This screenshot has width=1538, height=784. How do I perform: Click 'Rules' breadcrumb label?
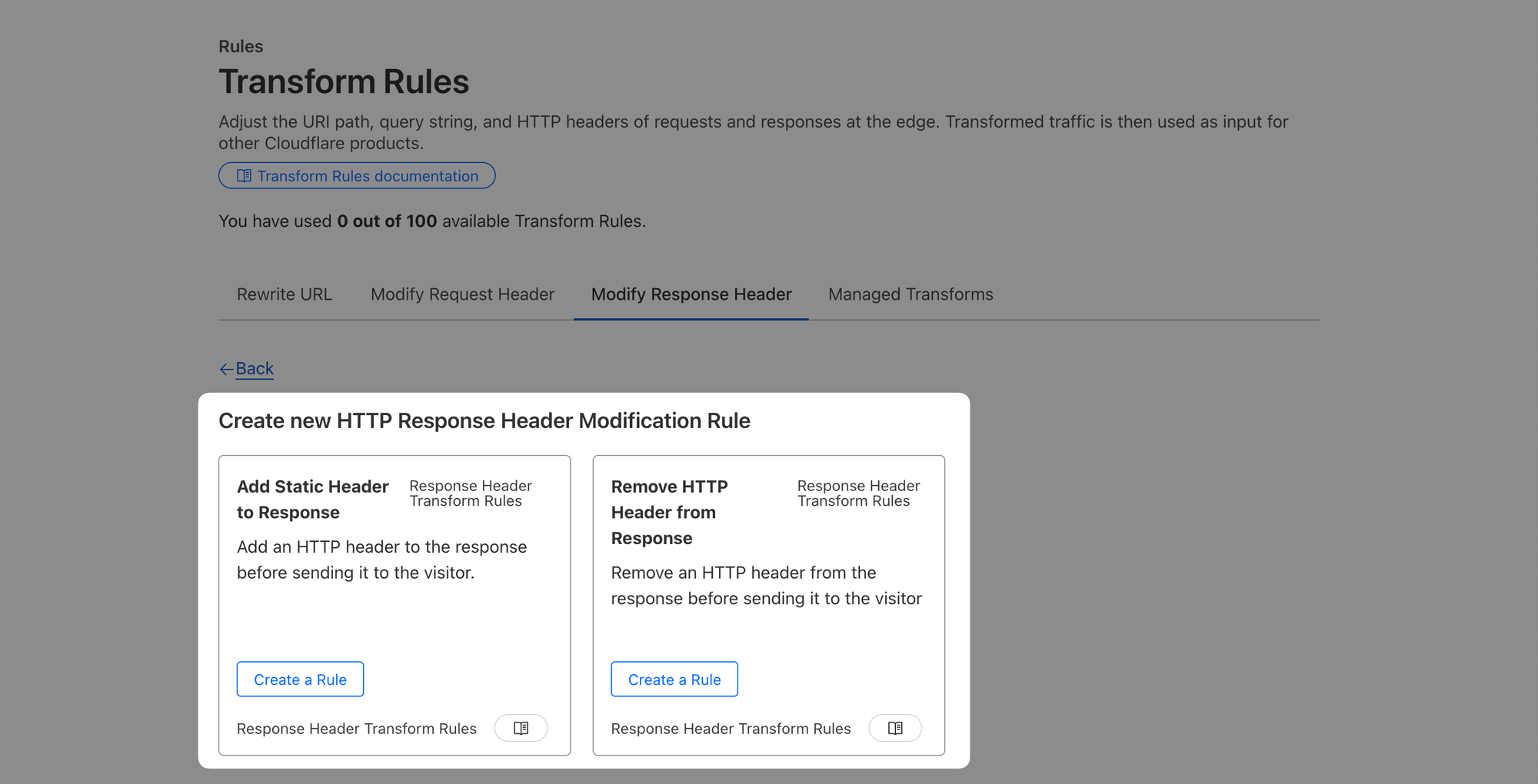[241, 46]
